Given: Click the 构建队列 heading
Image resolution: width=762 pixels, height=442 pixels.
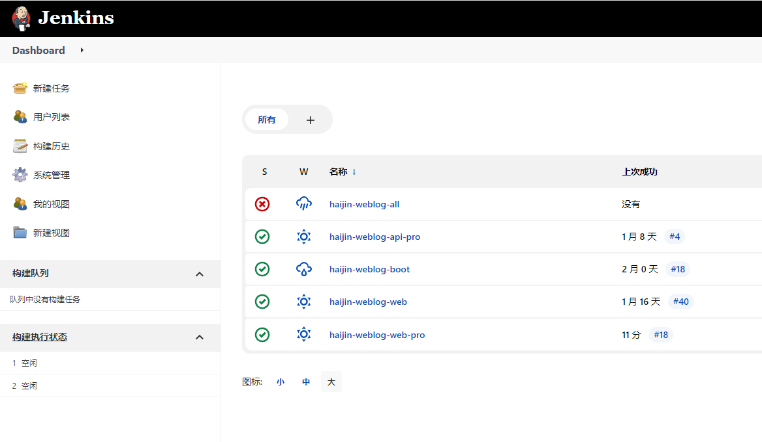Looking at the screenshot, I should [30, 273].
